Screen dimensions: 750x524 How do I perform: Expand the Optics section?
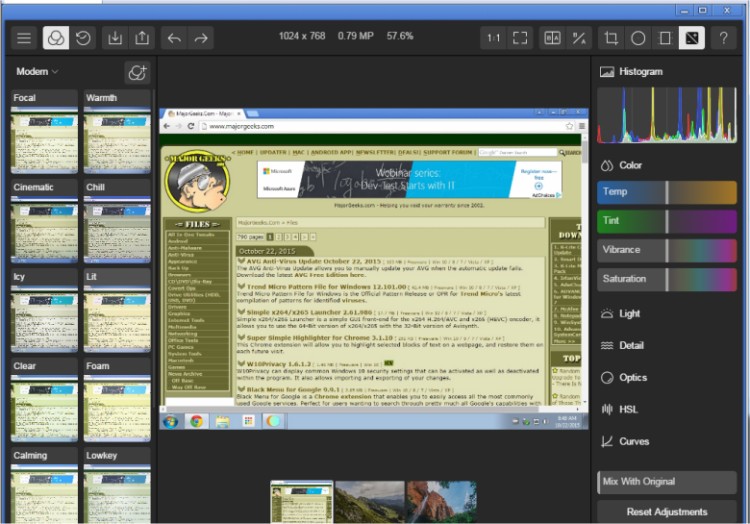pos(624,378)
